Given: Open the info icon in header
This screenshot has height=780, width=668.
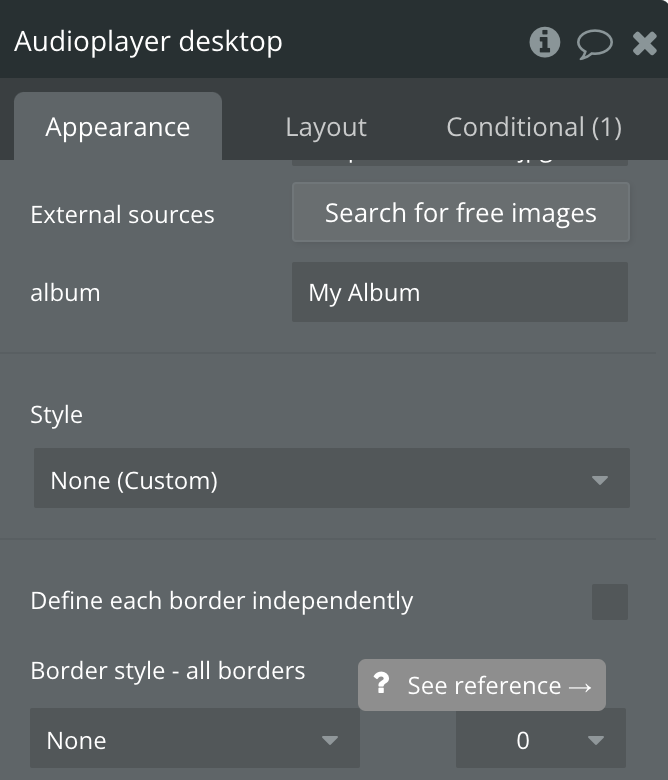Looking at the screenshot, I should click(x=545, y=42).
